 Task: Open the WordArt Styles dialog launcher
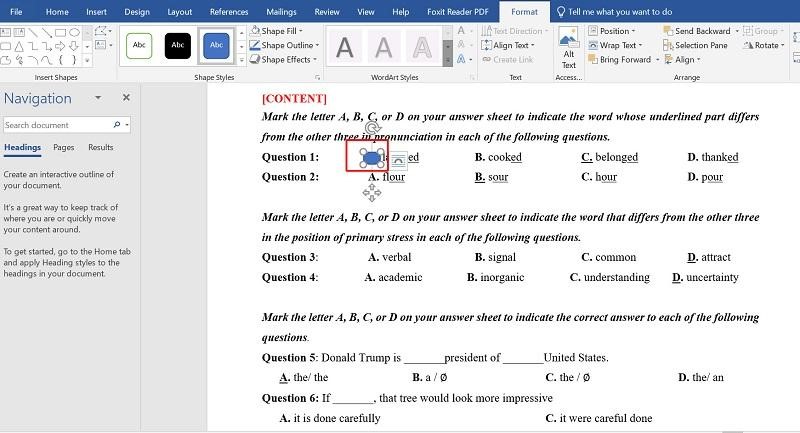pyautogui.click(x=472, y=78)
